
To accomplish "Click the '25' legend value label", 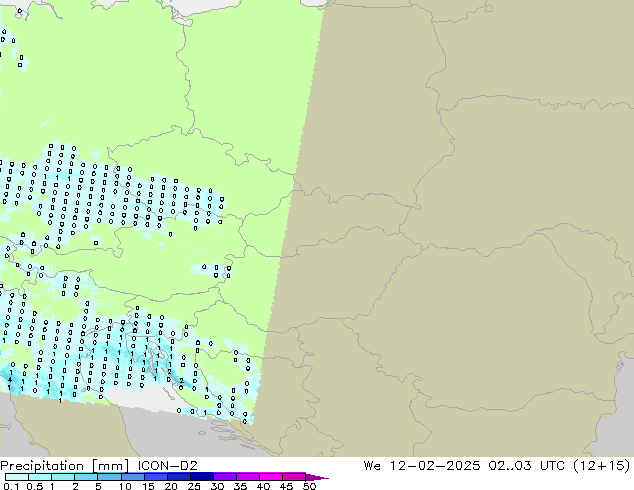I will click(194, 486).
